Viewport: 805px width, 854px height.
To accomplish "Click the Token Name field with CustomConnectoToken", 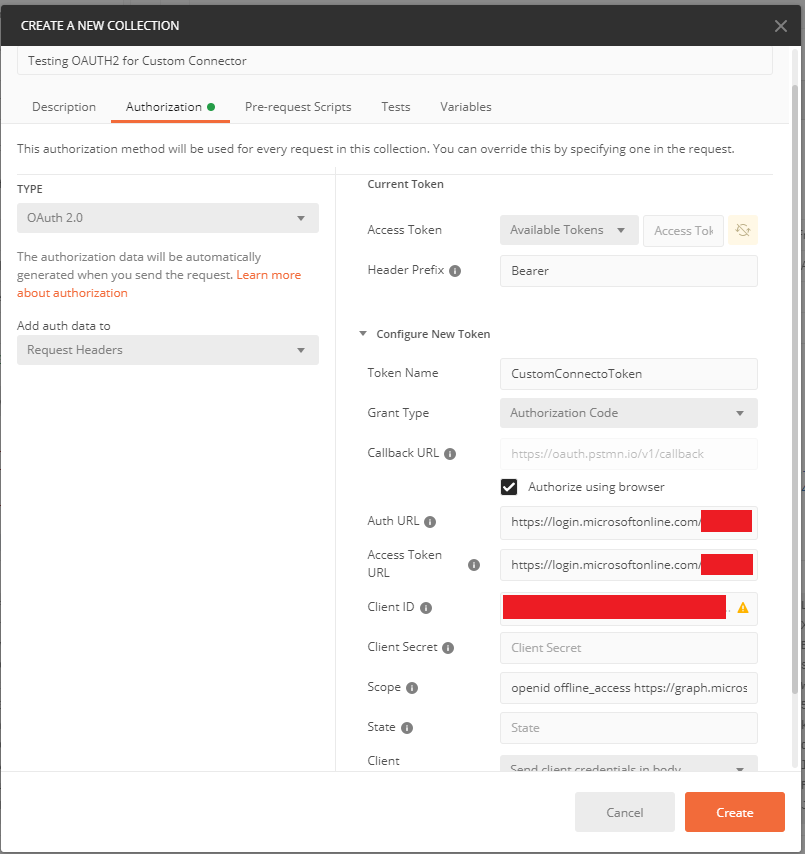I will 629,374.
